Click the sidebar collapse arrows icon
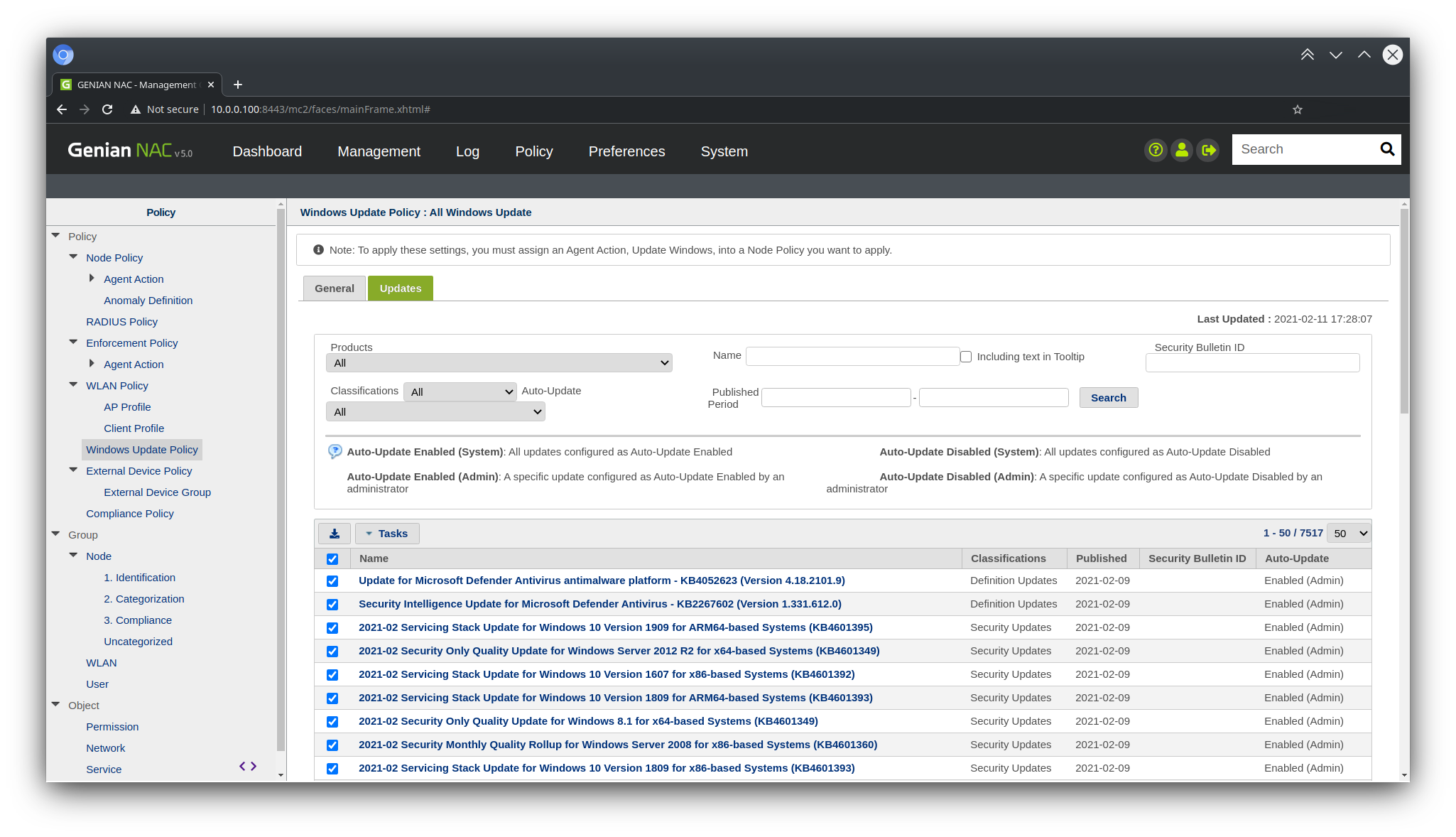The width and height of the screenshot is (1456, 837). pos(248,766)
